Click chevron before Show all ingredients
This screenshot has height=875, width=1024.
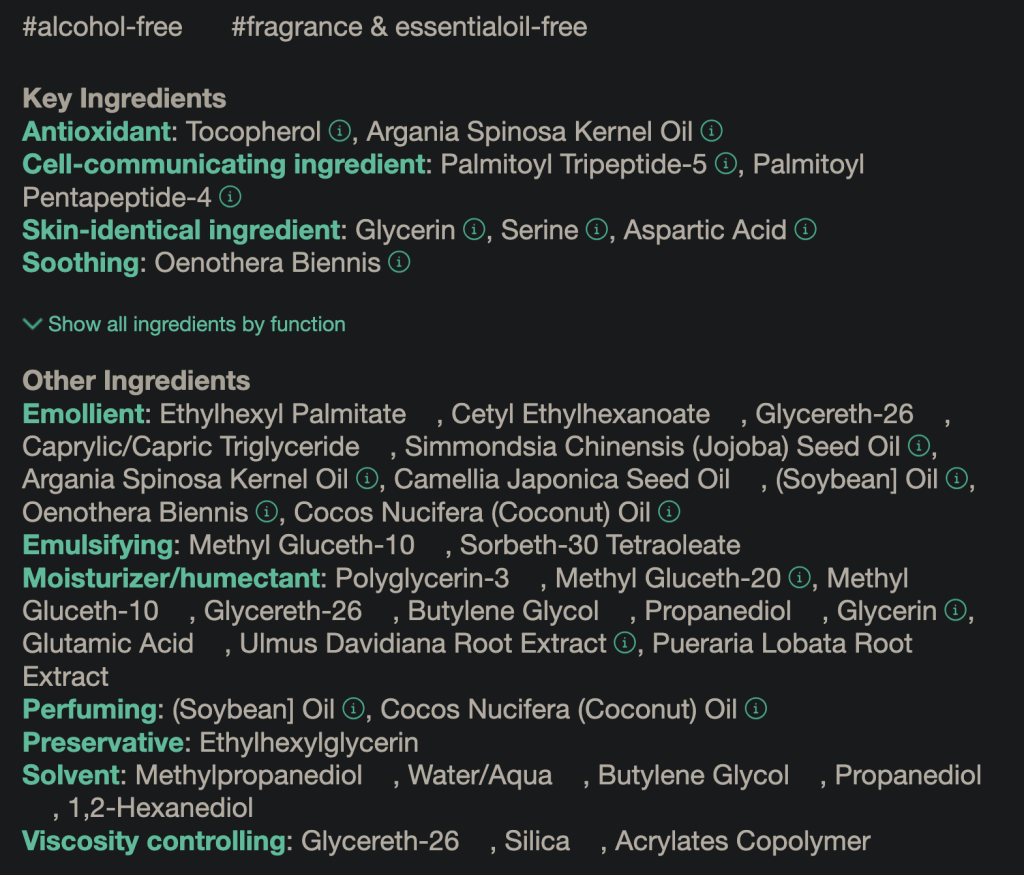(x=32, y=324)
